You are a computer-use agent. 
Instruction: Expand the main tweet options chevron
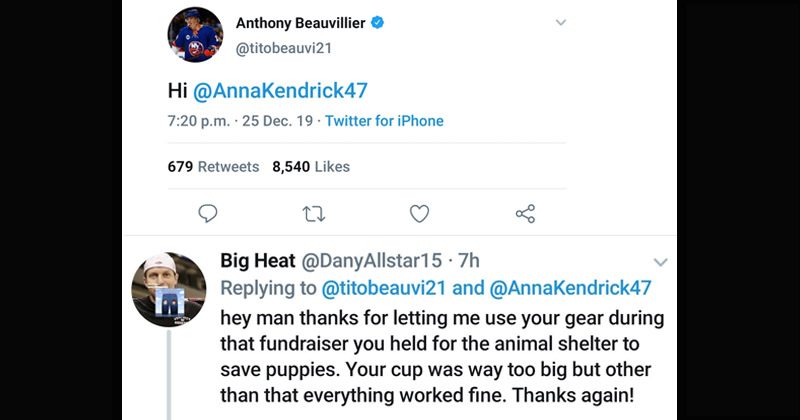click(x=560, y=22)
